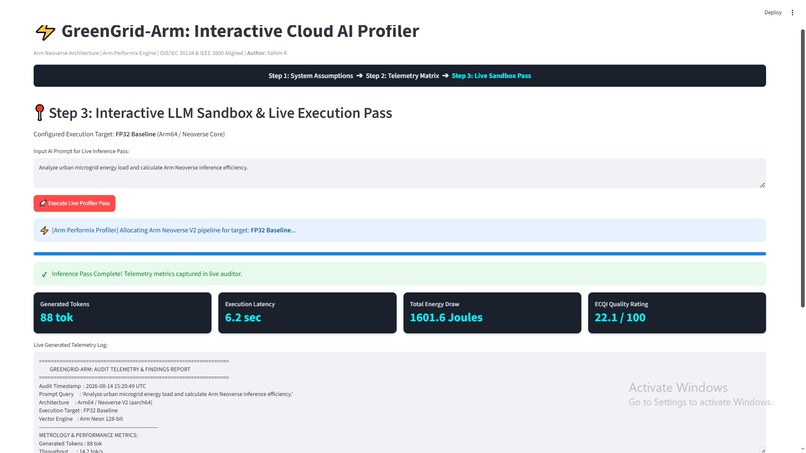Image resolution: width=806 pixels, height=453 pixels.
Task: Click the checkmark icon in success message
Action: click(44, 274)
